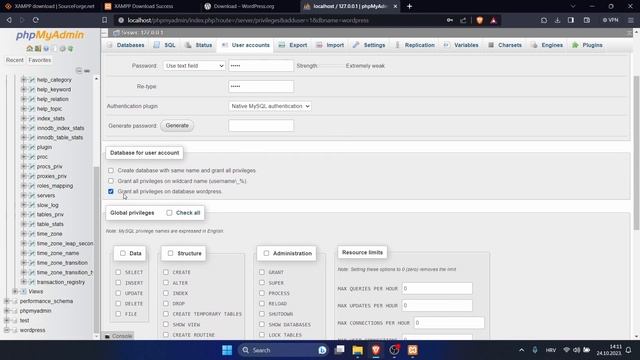Uncheck Grant all privileges on database wordpress

(111, 191)
